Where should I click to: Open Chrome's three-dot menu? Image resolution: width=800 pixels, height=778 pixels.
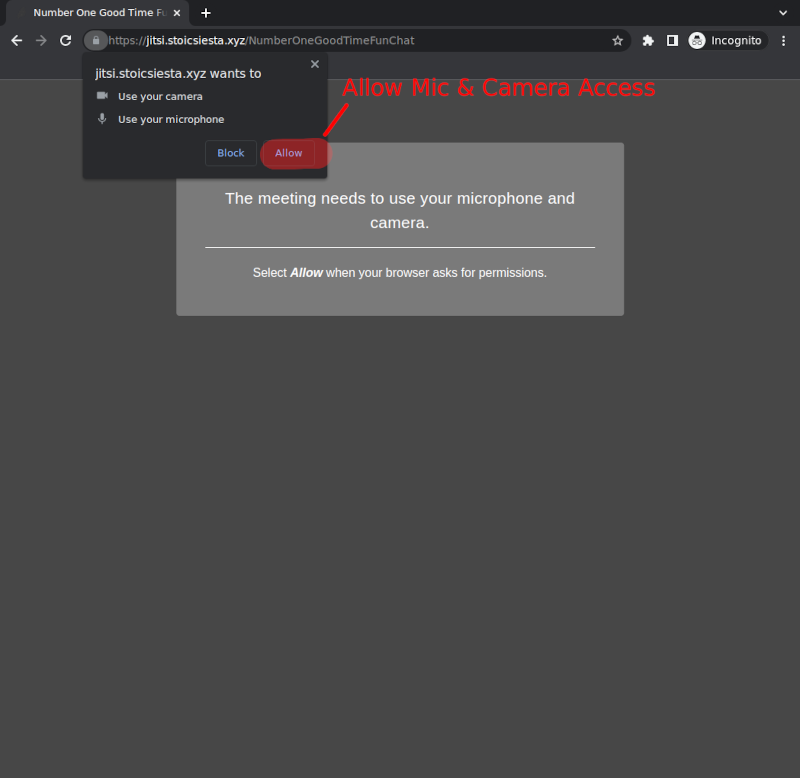click(783, 41)
